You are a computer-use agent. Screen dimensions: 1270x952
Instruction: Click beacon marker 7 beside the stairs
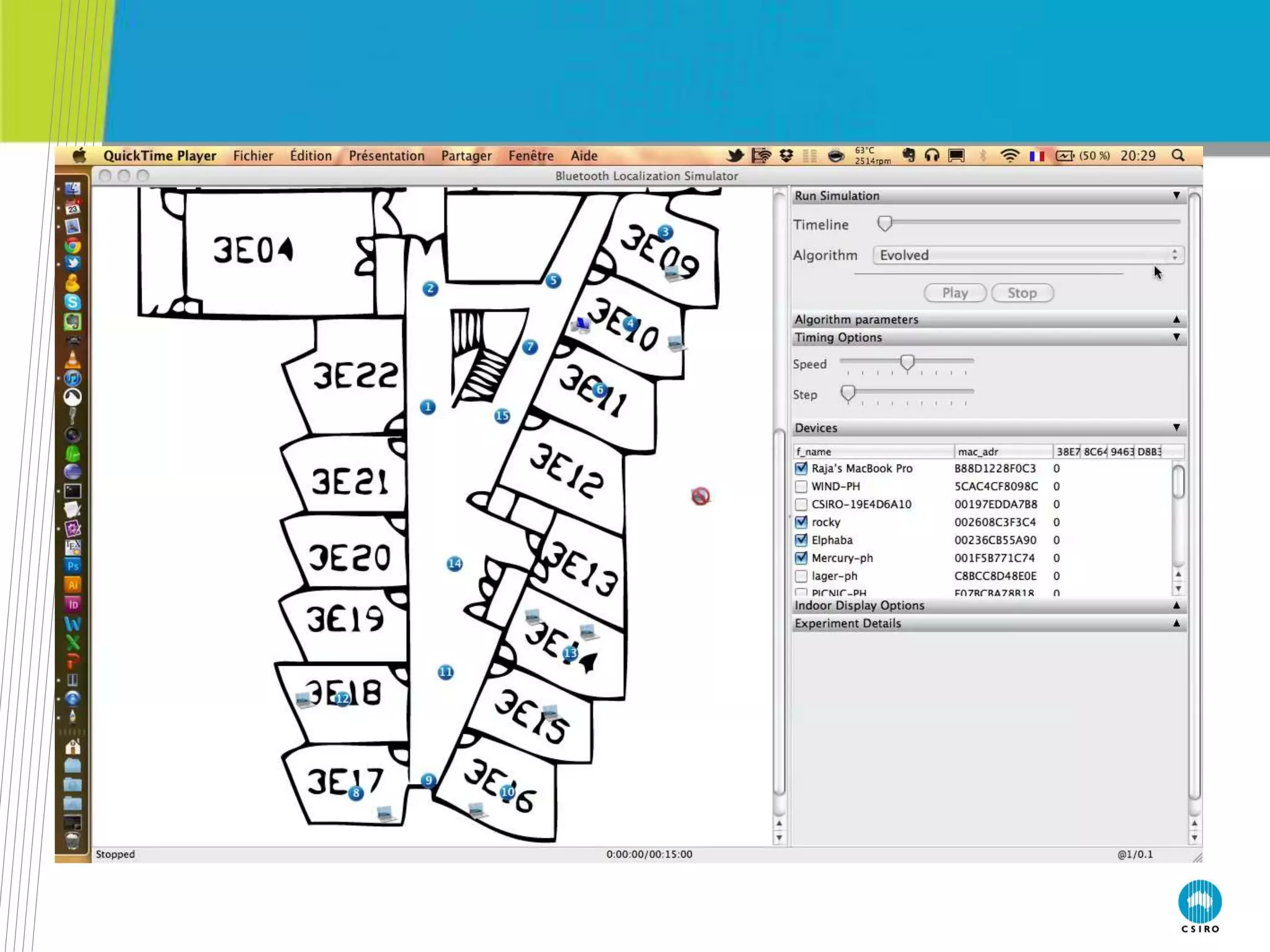(530, 346)
